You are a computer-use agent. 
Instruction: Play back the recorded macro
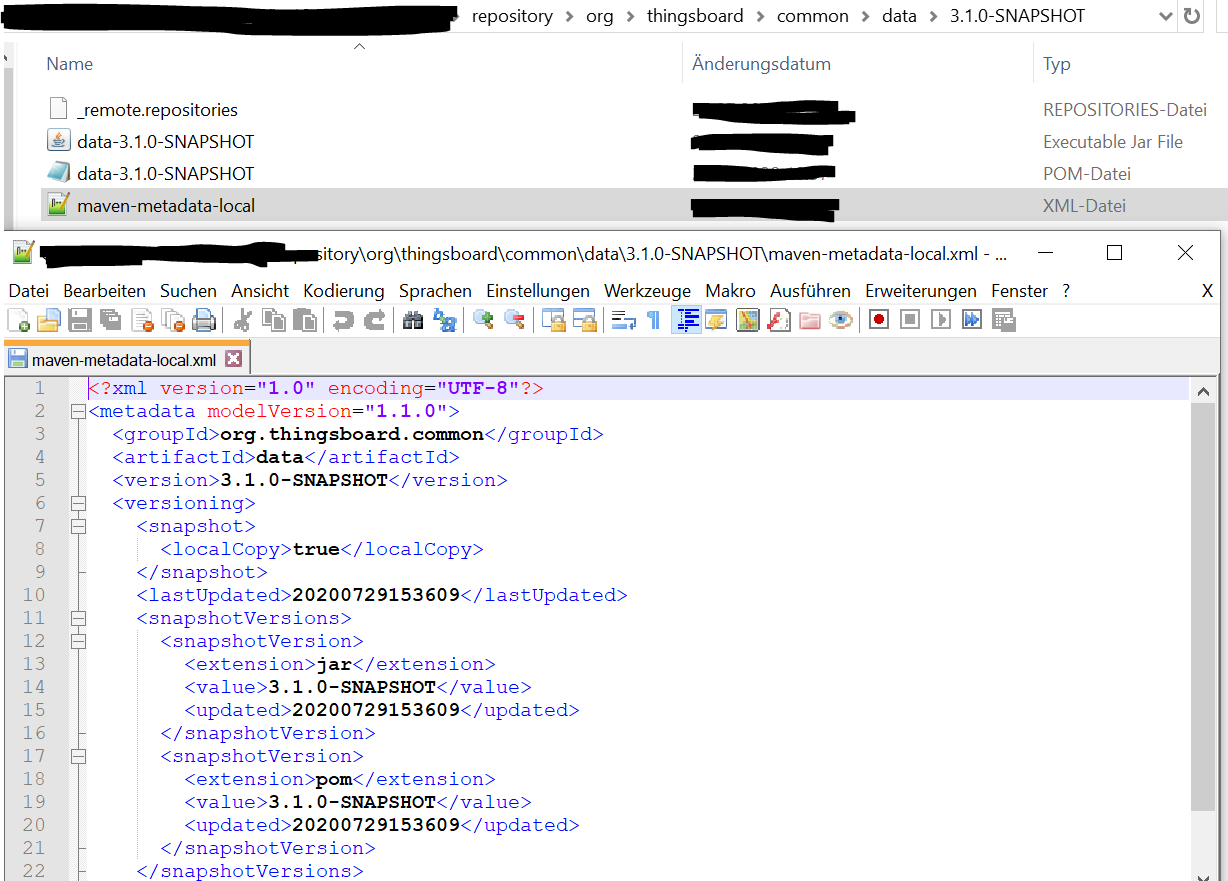(x=939, y=320)
